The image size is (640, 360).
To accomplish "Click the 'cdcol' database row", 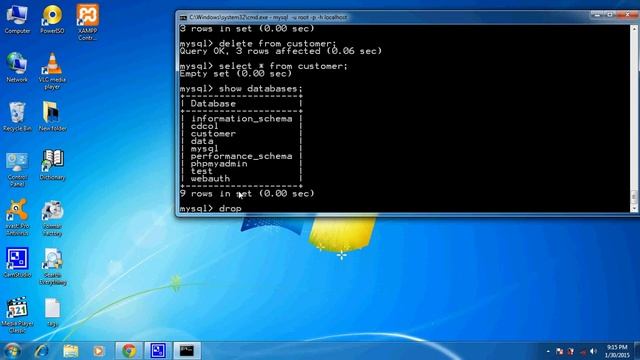I will (204, 126).
